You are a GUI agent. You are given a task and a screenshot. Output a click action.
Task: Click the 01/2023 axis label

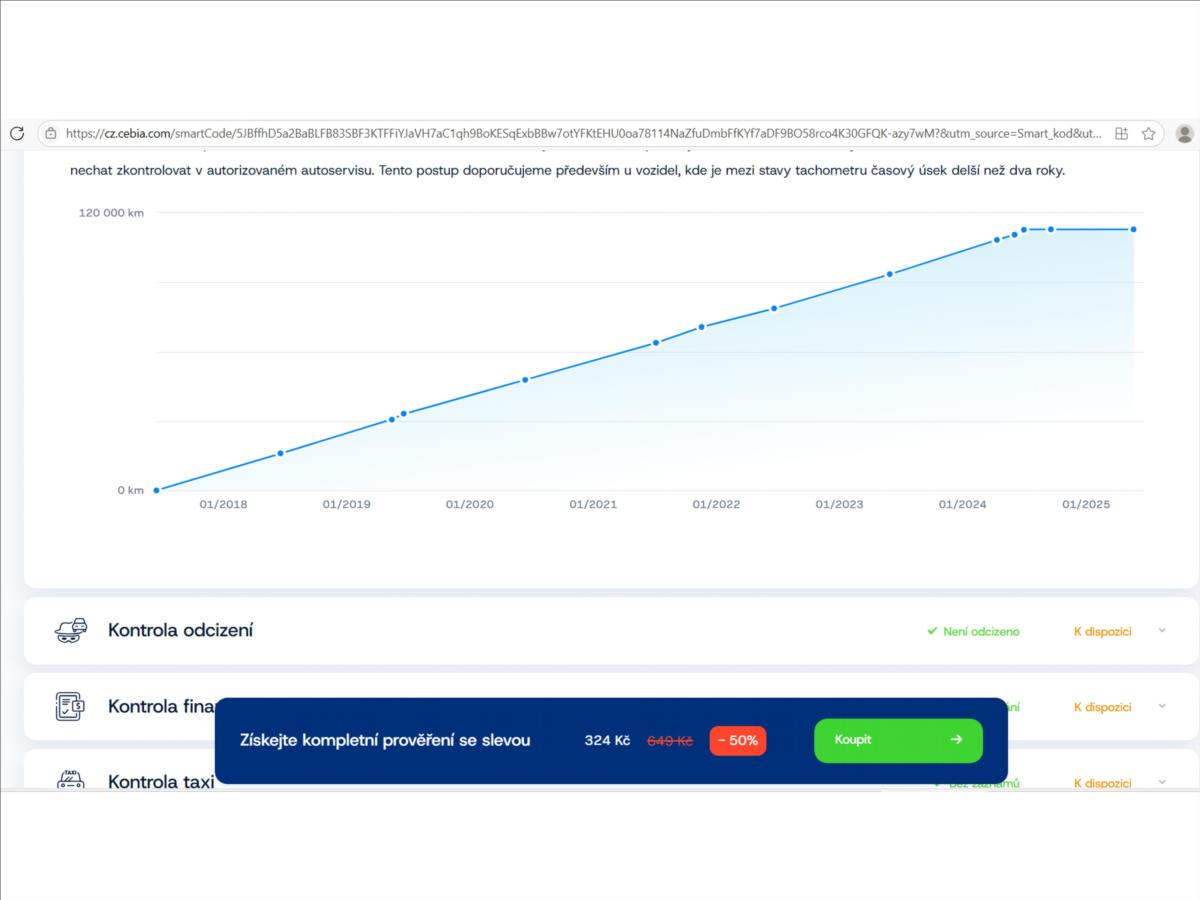839,504
